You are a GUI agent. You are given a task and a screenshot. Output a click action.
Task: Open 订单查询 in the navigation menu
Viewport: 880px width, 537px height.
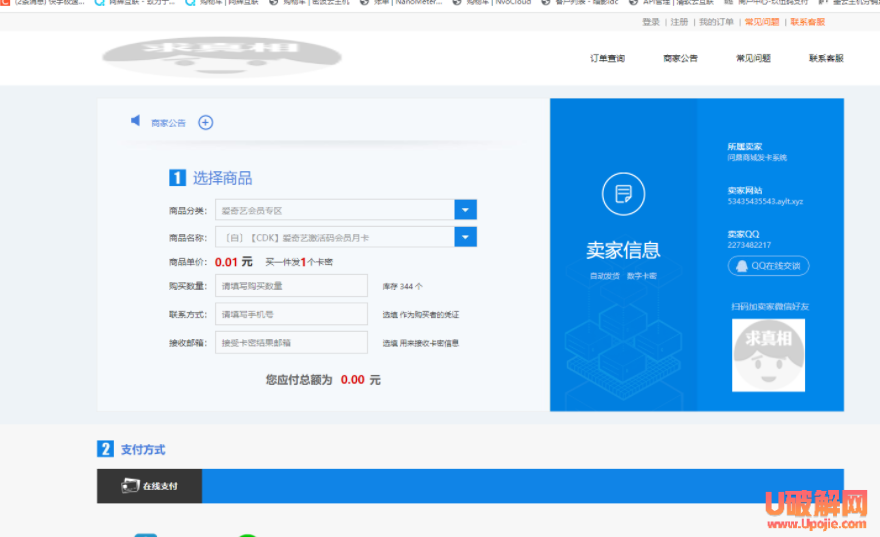(x=607, y=58)
